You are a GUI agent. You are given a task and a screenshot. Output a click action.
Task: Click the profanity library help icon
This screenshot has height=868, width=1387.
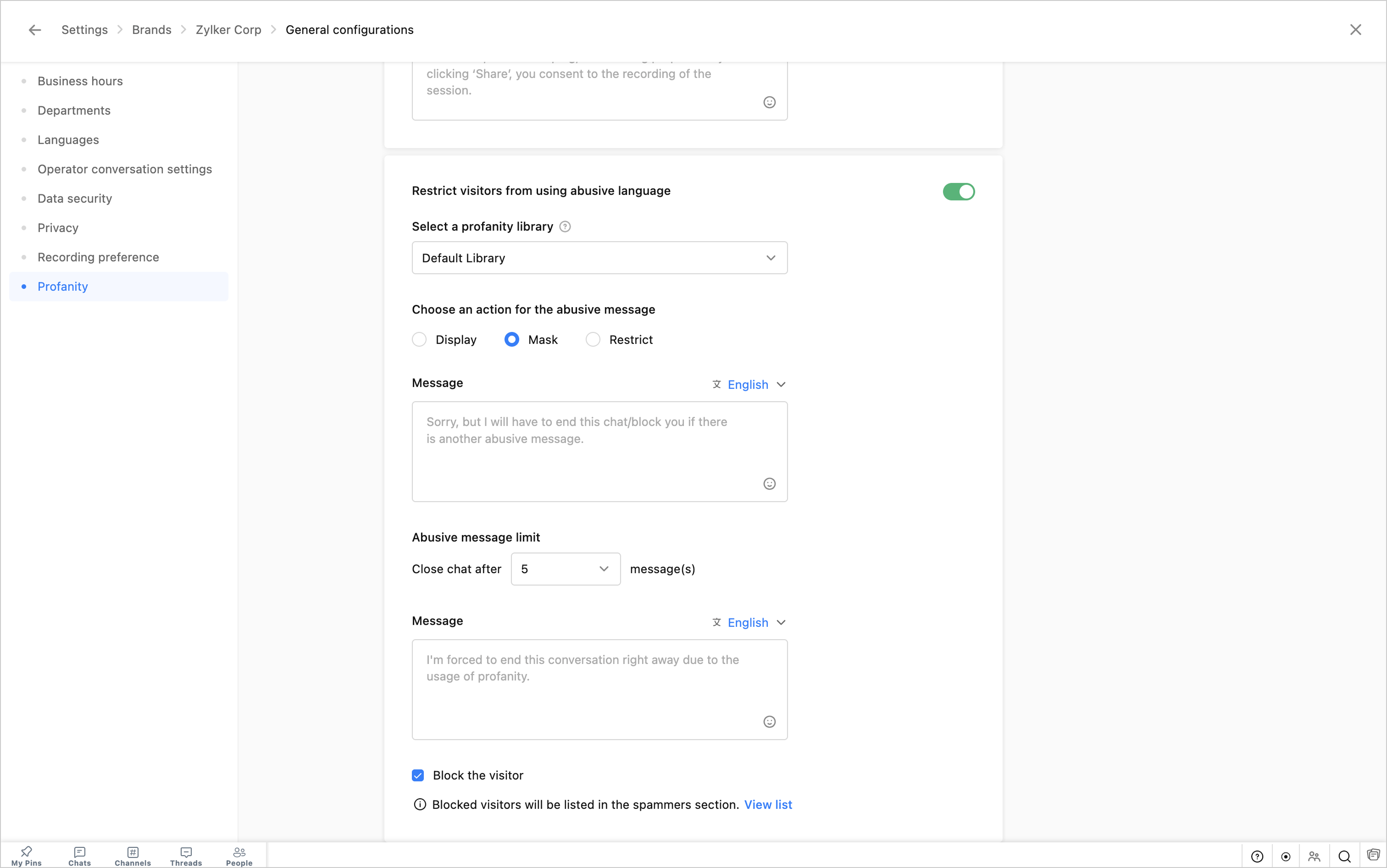(565, 227)
